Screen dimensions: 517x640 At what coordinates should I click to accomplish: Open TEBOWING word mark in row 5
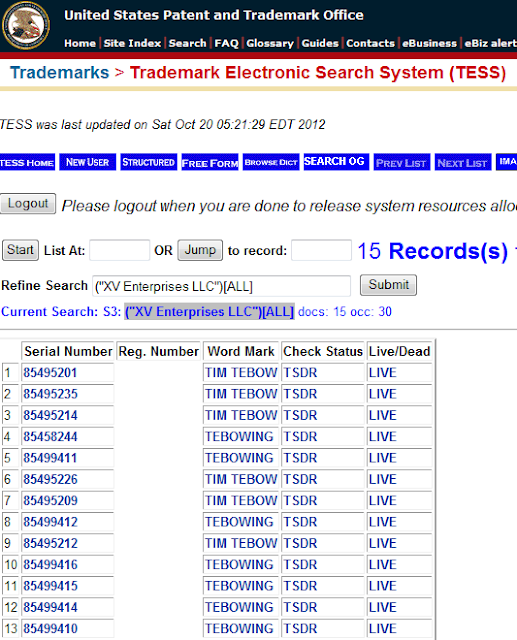239,458
